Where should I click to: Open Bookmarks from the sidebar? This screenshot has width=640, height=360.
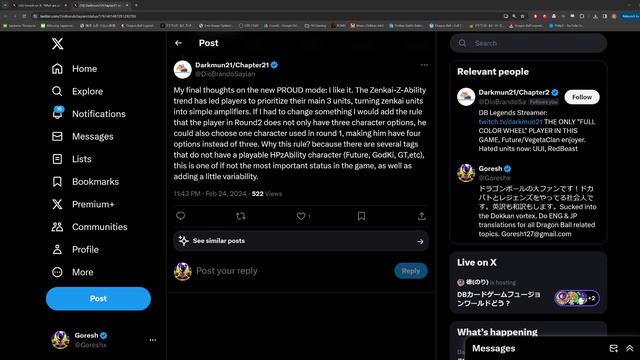point(85,182)
